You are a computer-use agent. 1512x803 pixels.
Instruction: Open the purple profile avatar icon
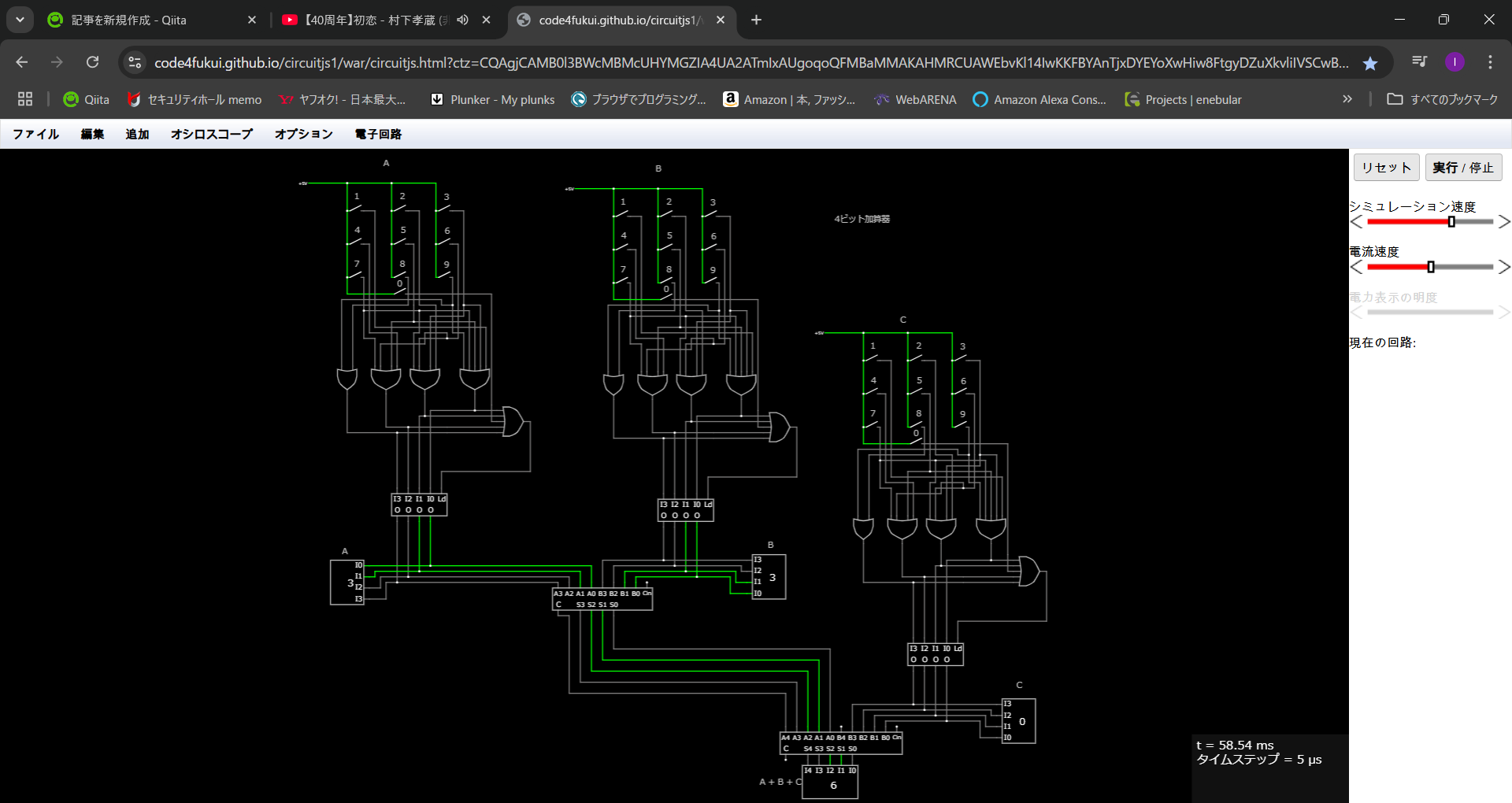pyautogui.click(x=1455, y=62)
